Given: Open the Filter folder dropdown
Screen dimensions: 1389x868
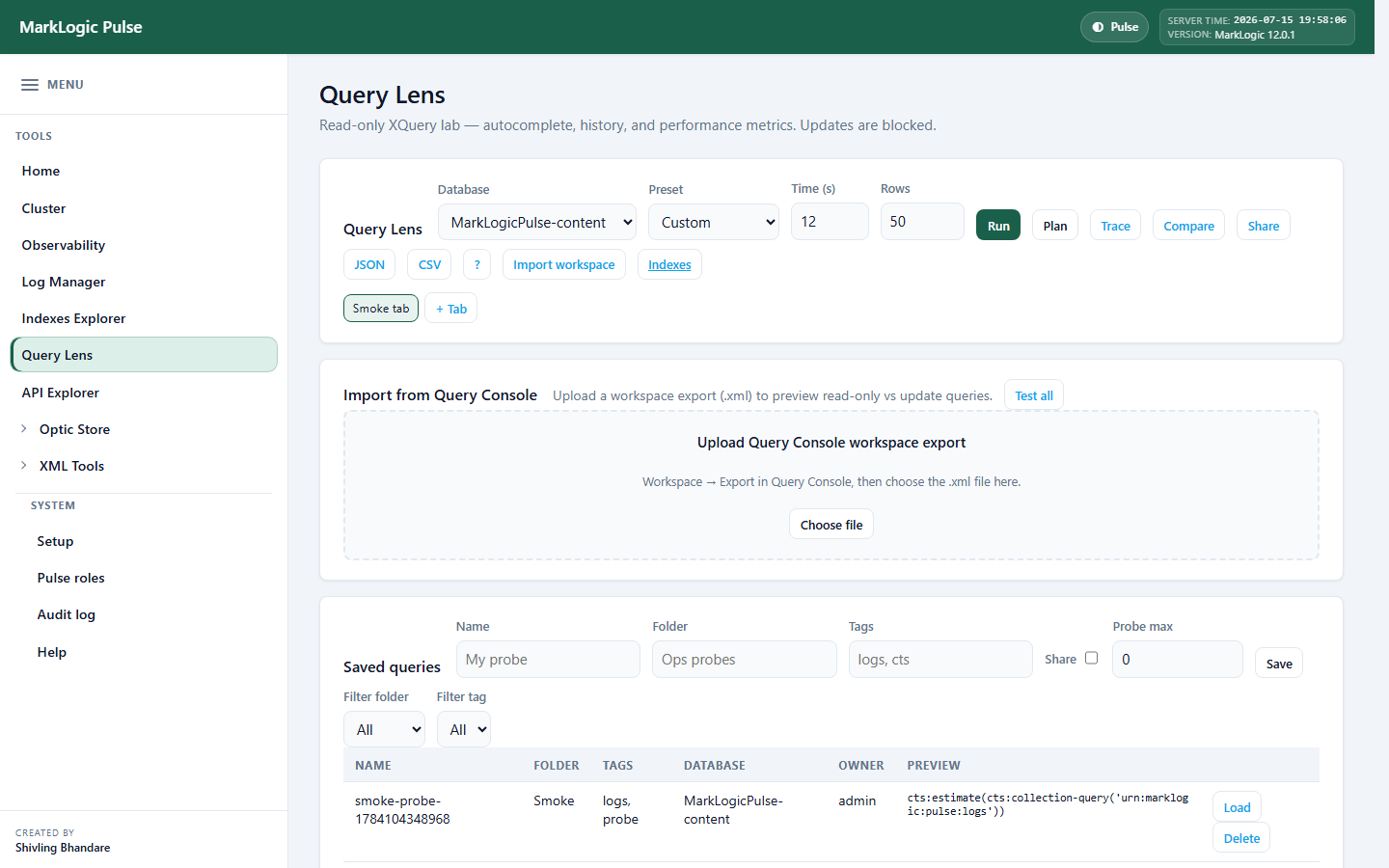Looking at the screenshot, I should point(384,729).
